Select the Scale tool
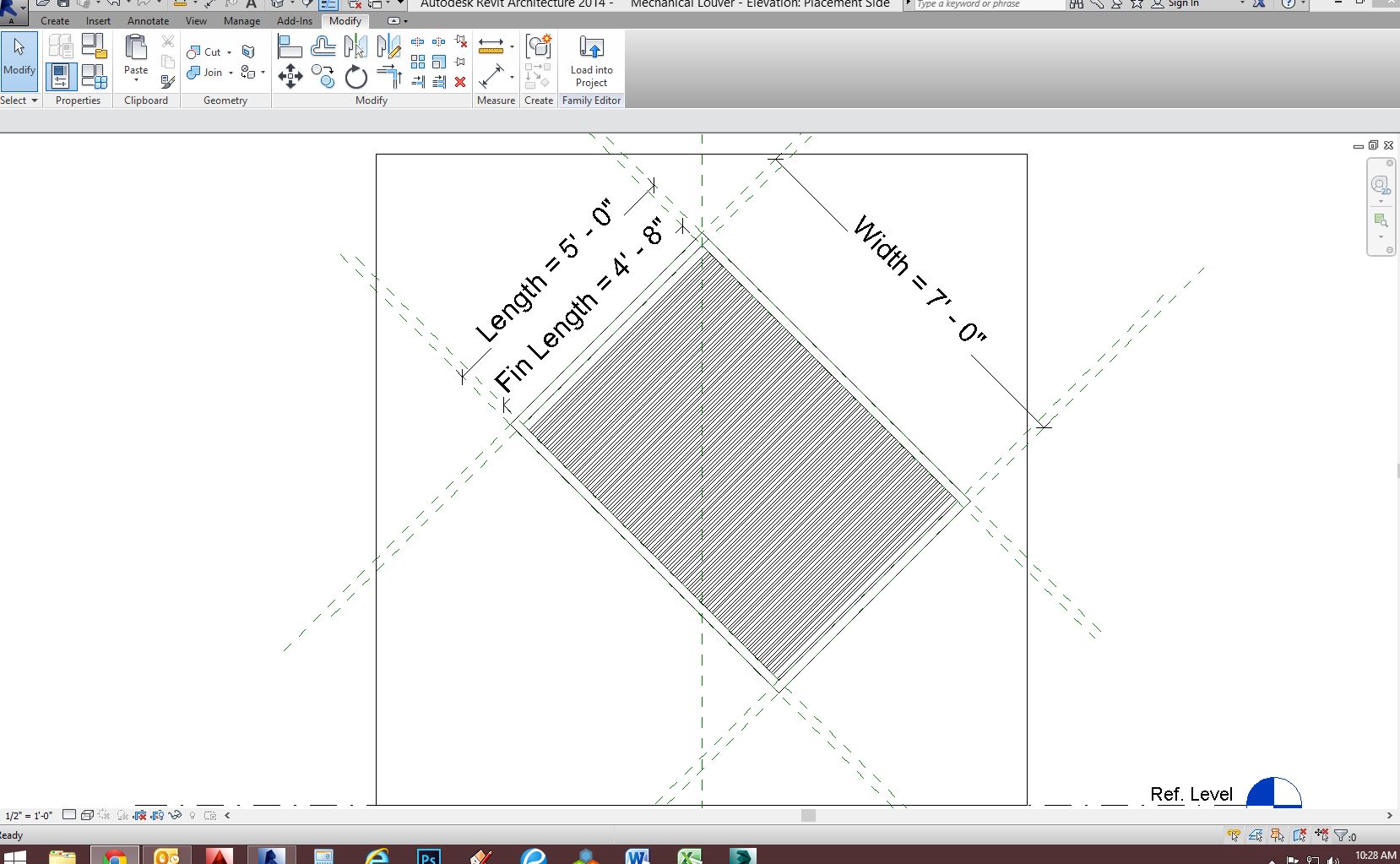 (x=439, y=62)
